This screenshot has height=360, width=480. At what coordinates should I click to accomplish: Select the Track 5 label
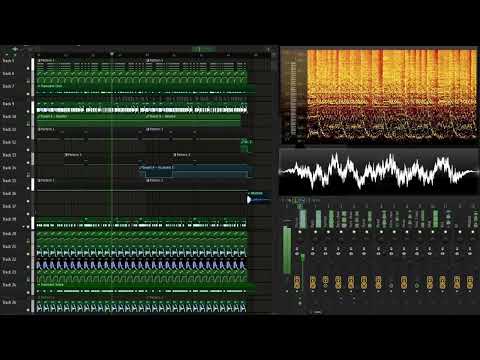(8, 61)
